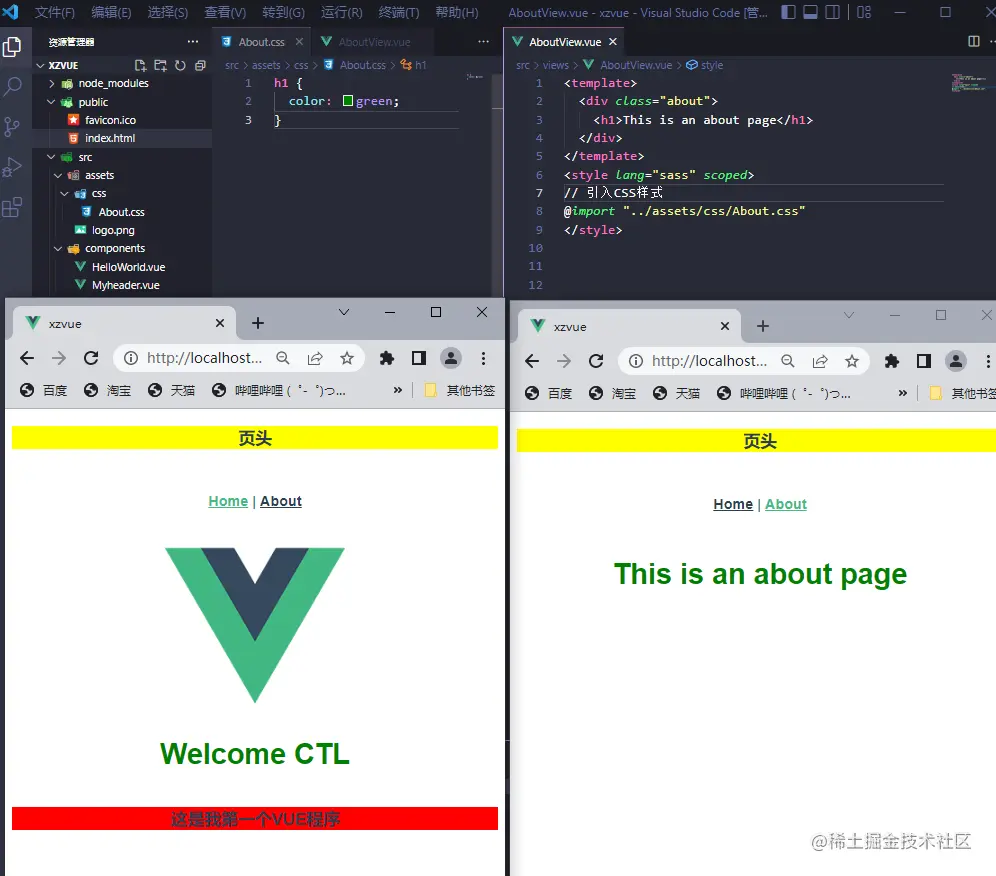Collapse the src folder

51,157
